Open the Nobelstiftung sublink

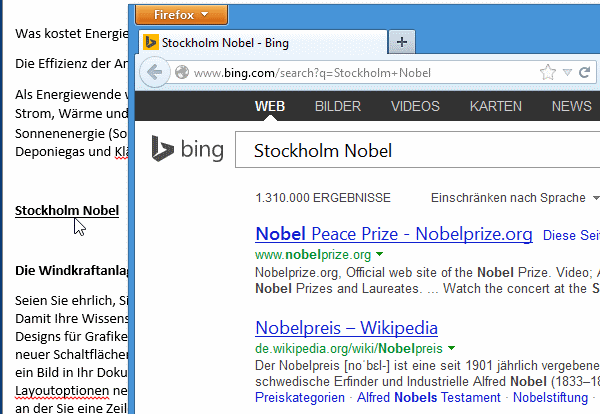550,398
